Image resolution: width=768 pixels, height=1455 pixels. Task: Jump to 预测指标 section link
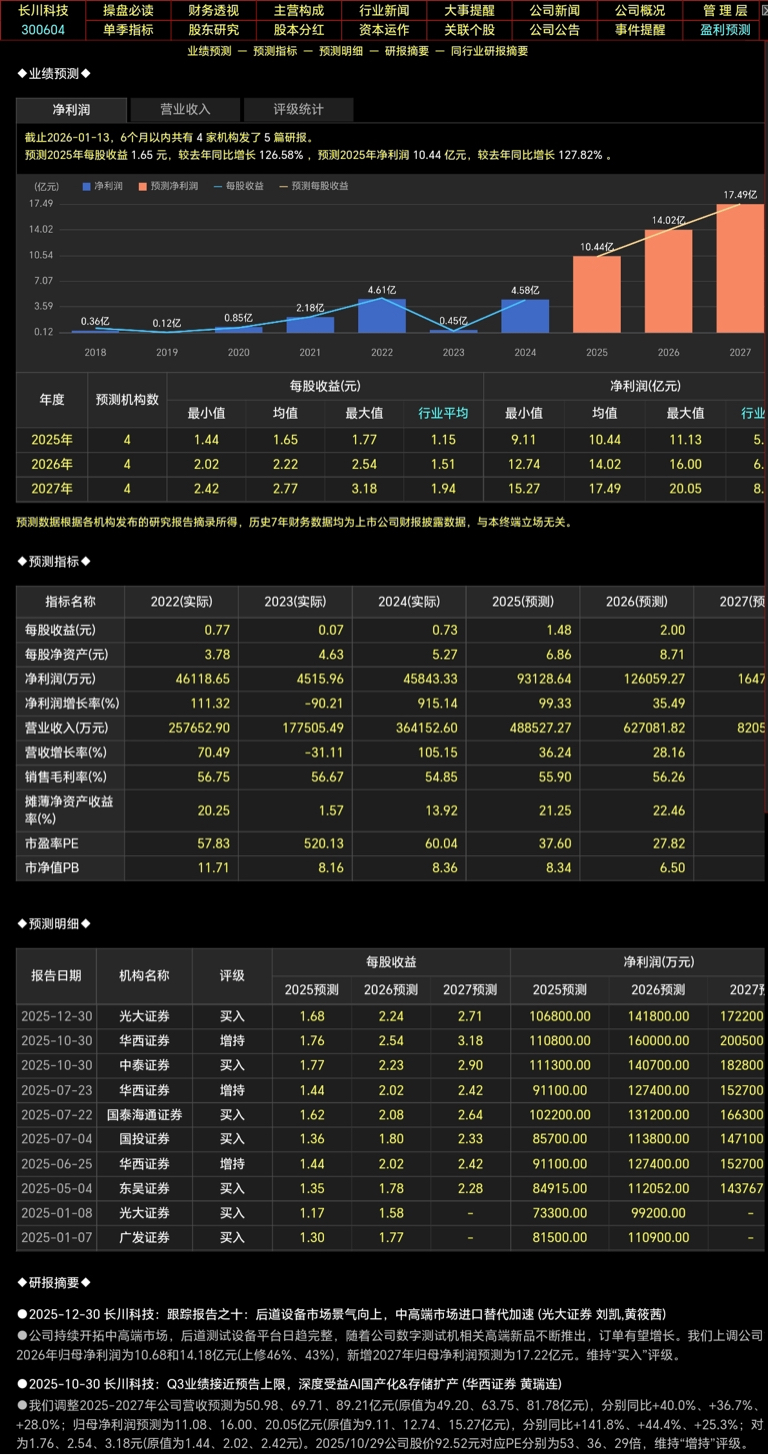coord(275,51)
